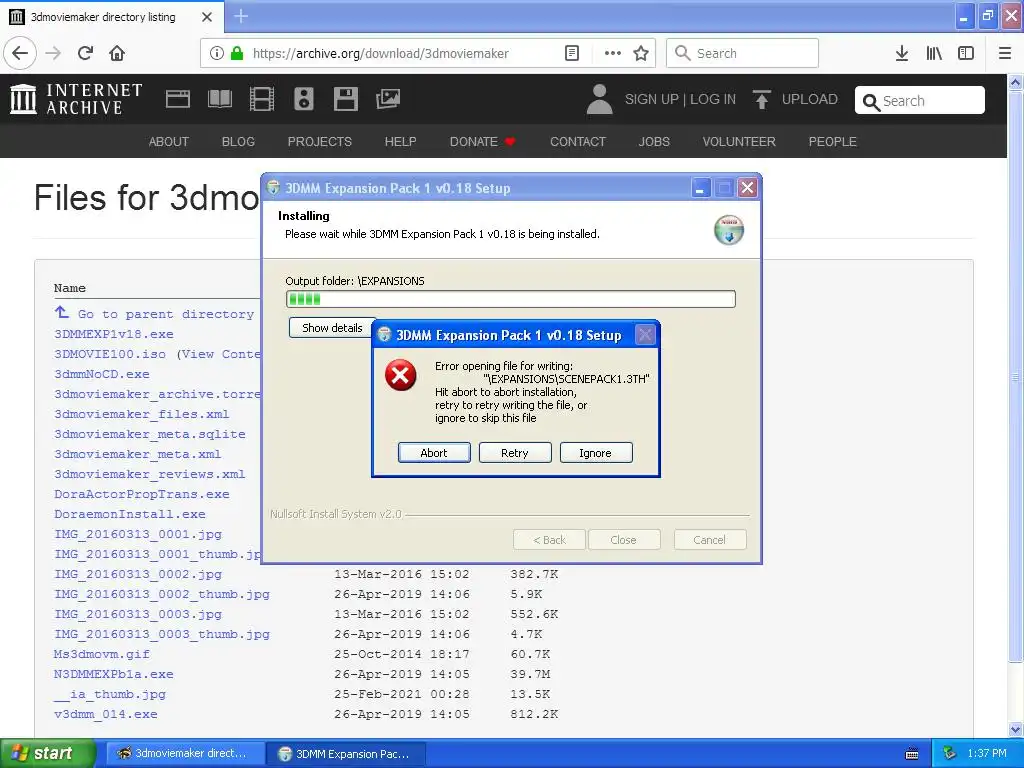This screenshot has width=1024, height=768.
Task: Click the upload arrow icon
Action: pos(761,99)
